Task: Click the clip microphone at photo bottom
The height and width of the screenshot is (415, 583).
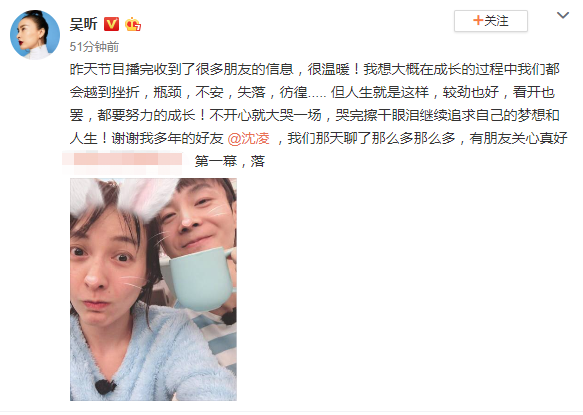Action: click(x=105, y=387)
